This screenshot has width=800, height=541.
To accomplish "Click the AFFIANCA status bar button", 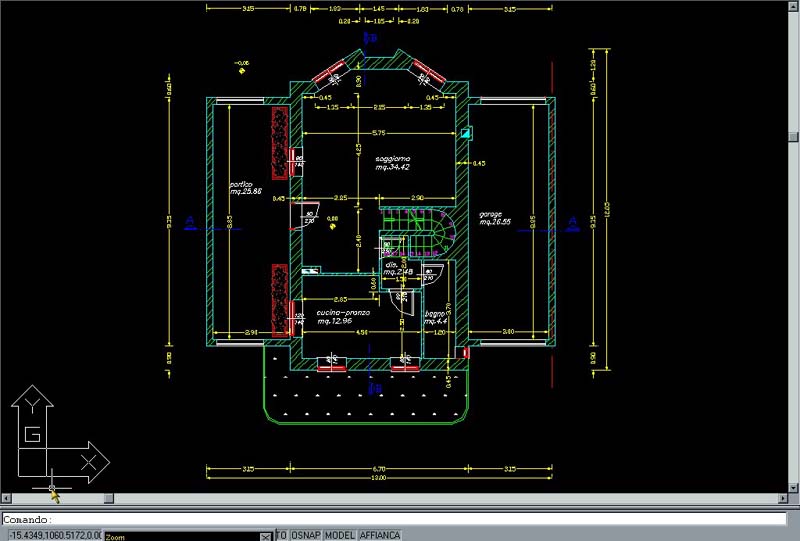I will coord(380,535).
